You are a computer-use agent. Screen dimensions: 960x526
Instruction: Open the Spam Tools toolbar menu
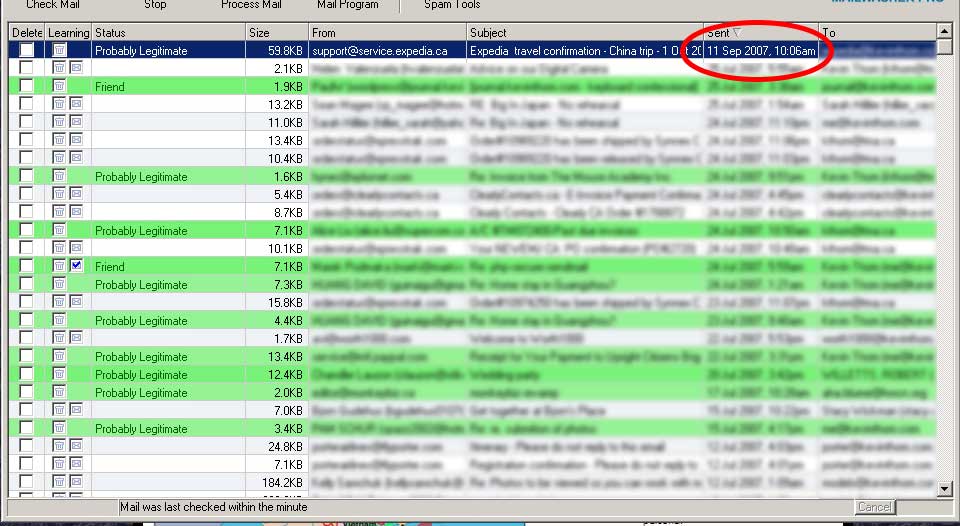[452, 5]
